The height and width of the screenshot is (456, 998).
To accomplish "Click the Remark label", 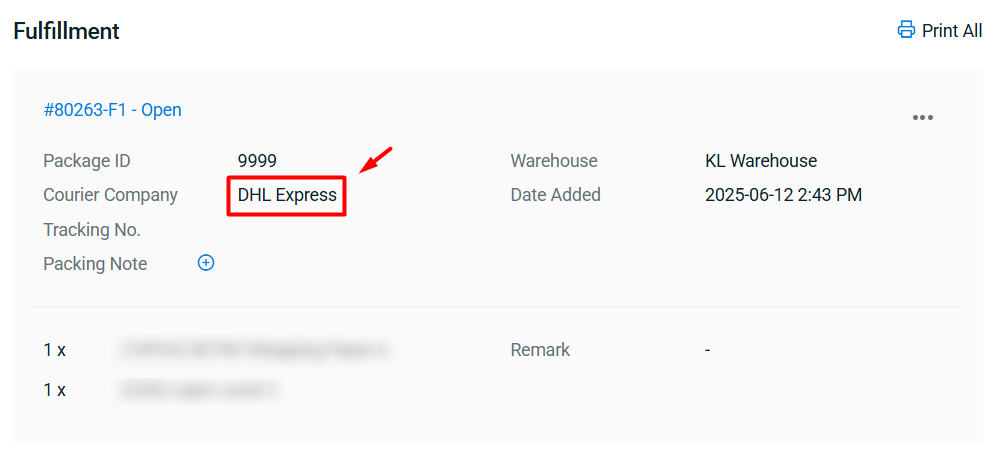I will point(540,350).
